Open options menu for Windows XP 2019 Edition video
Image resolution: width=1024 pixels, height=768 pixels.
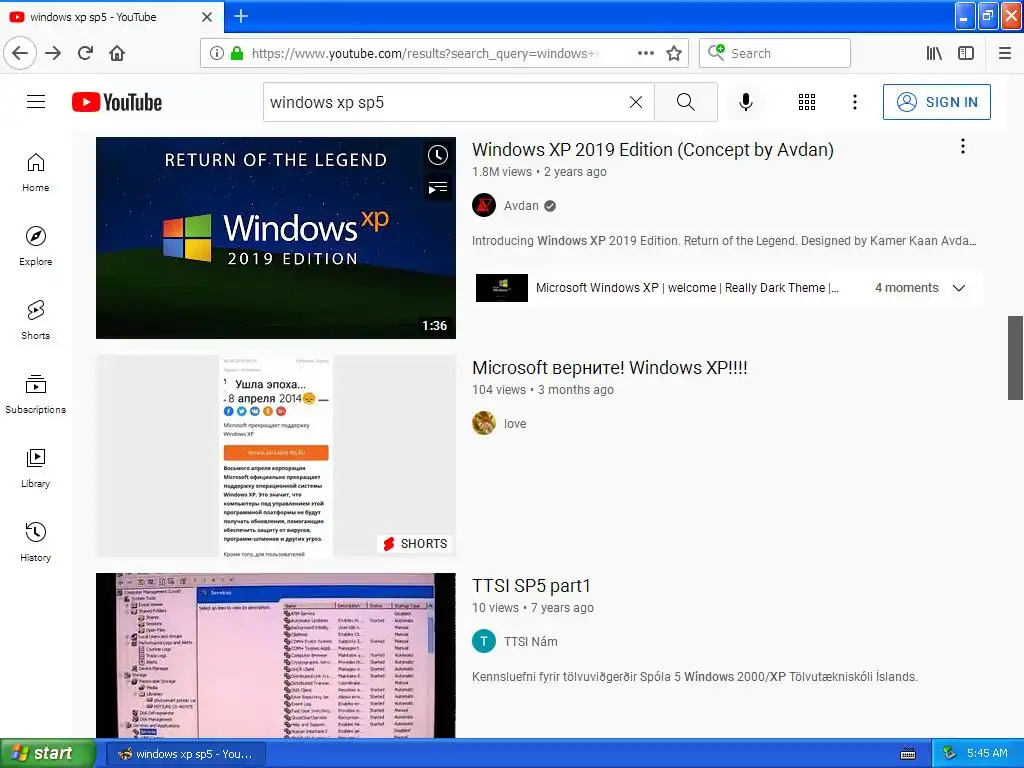pyautogui.click(x=963, y=146)
